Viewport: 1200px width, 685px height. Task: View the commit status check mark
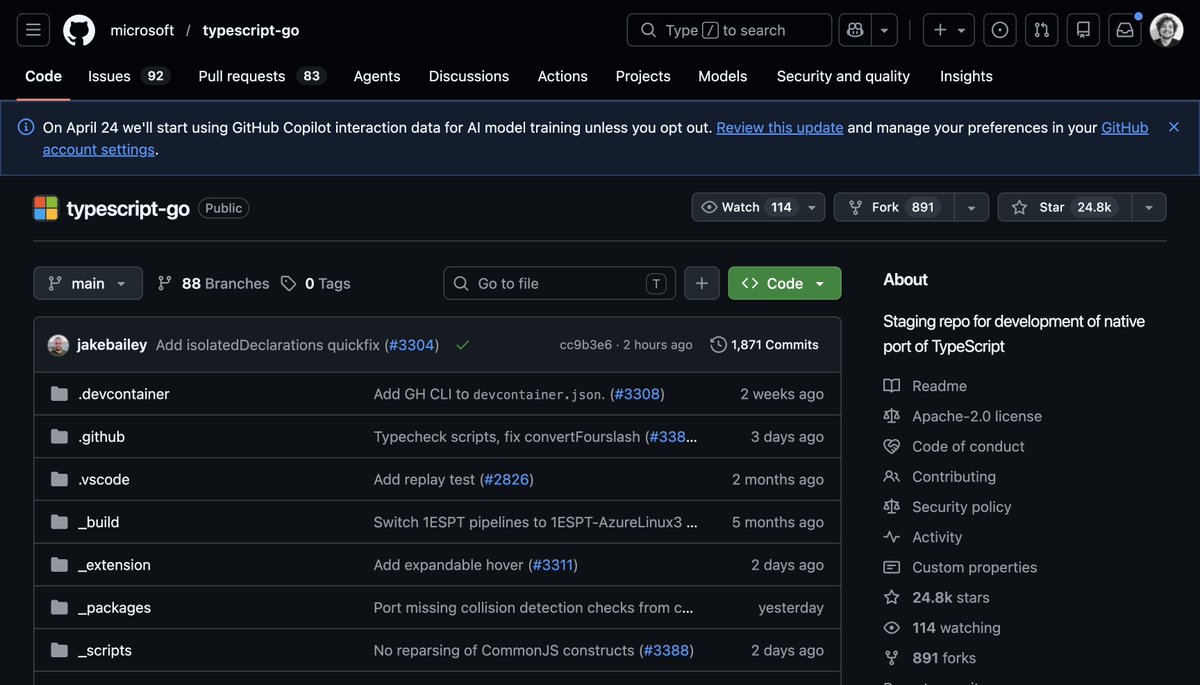[462, 345]
